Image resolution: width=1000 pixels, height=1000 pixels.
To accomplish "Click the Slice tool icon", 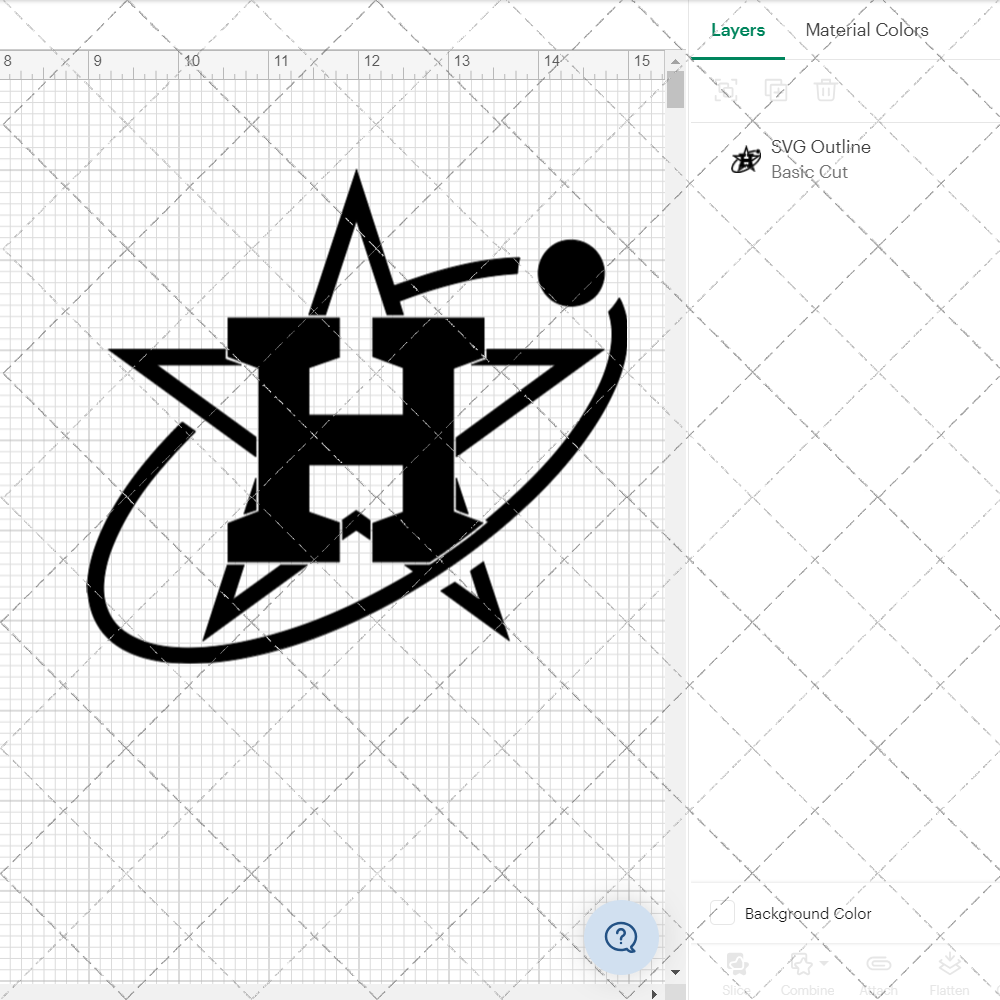I will pyautogui.click(x=737, y=963).
